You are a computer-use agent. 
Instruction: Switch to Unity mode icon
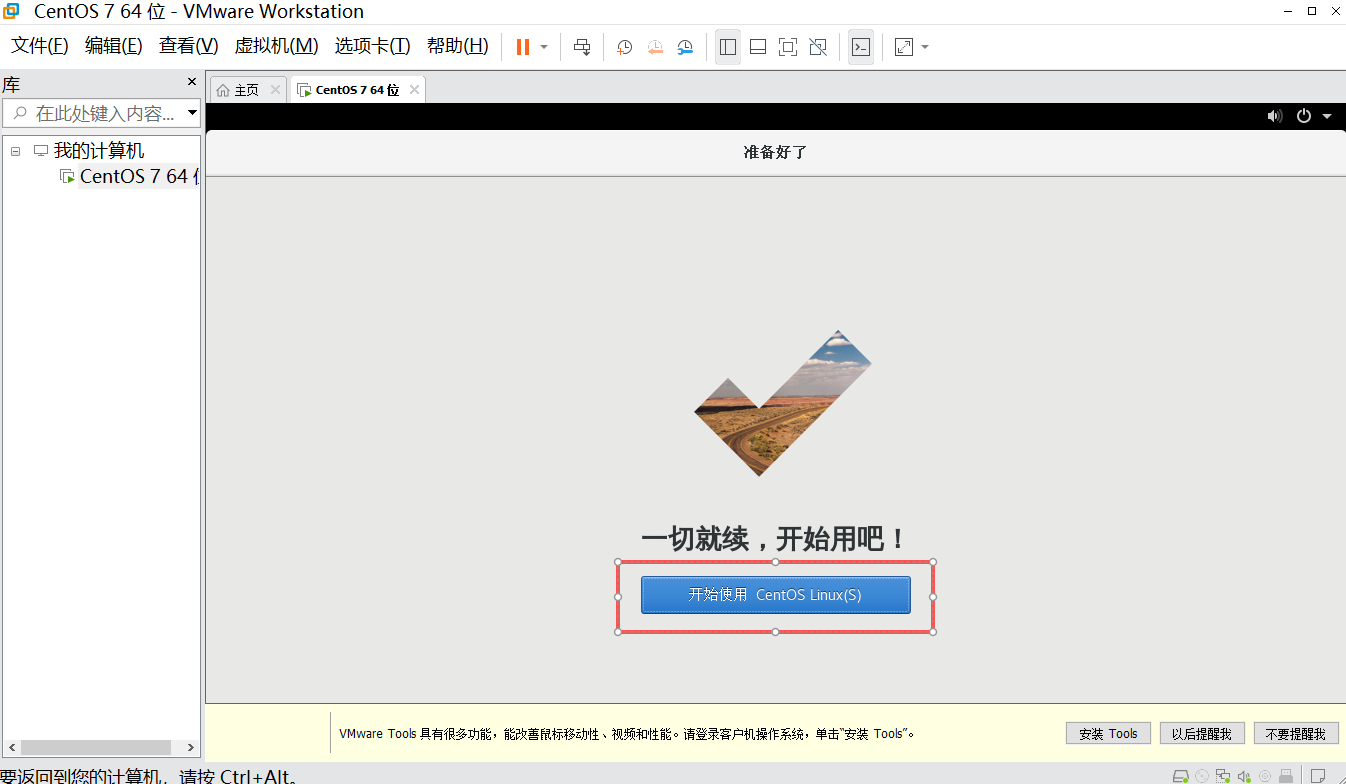(x=818, y=47)
